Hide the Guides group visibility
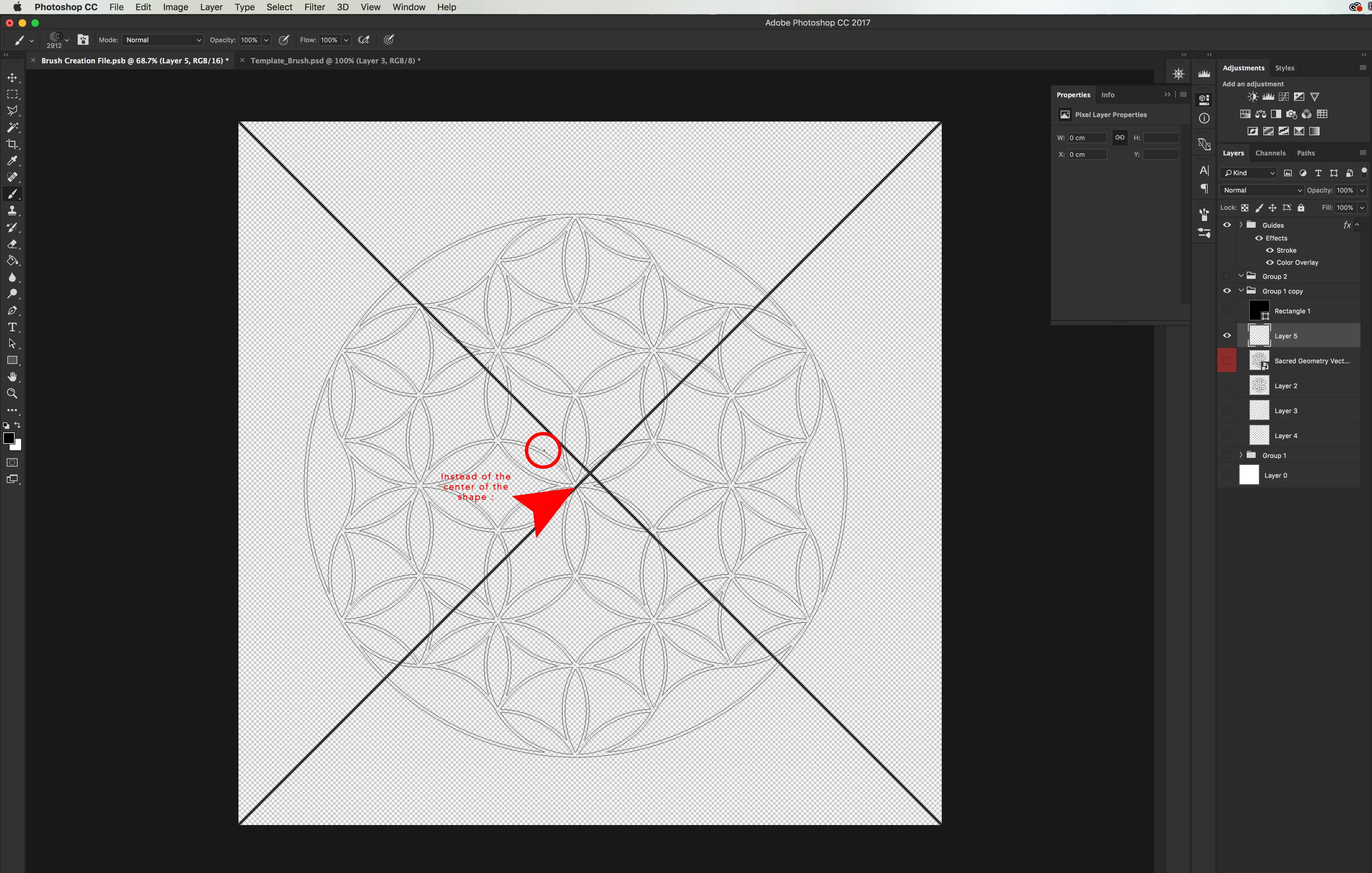 coord(1227,225)
